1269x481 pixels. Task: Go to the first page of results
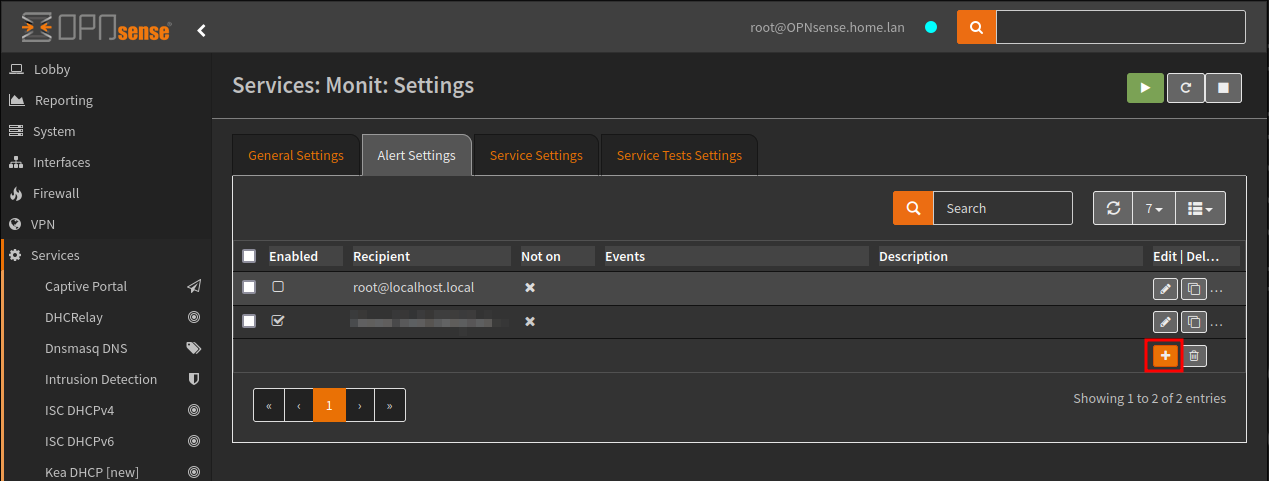pos(269,405)
